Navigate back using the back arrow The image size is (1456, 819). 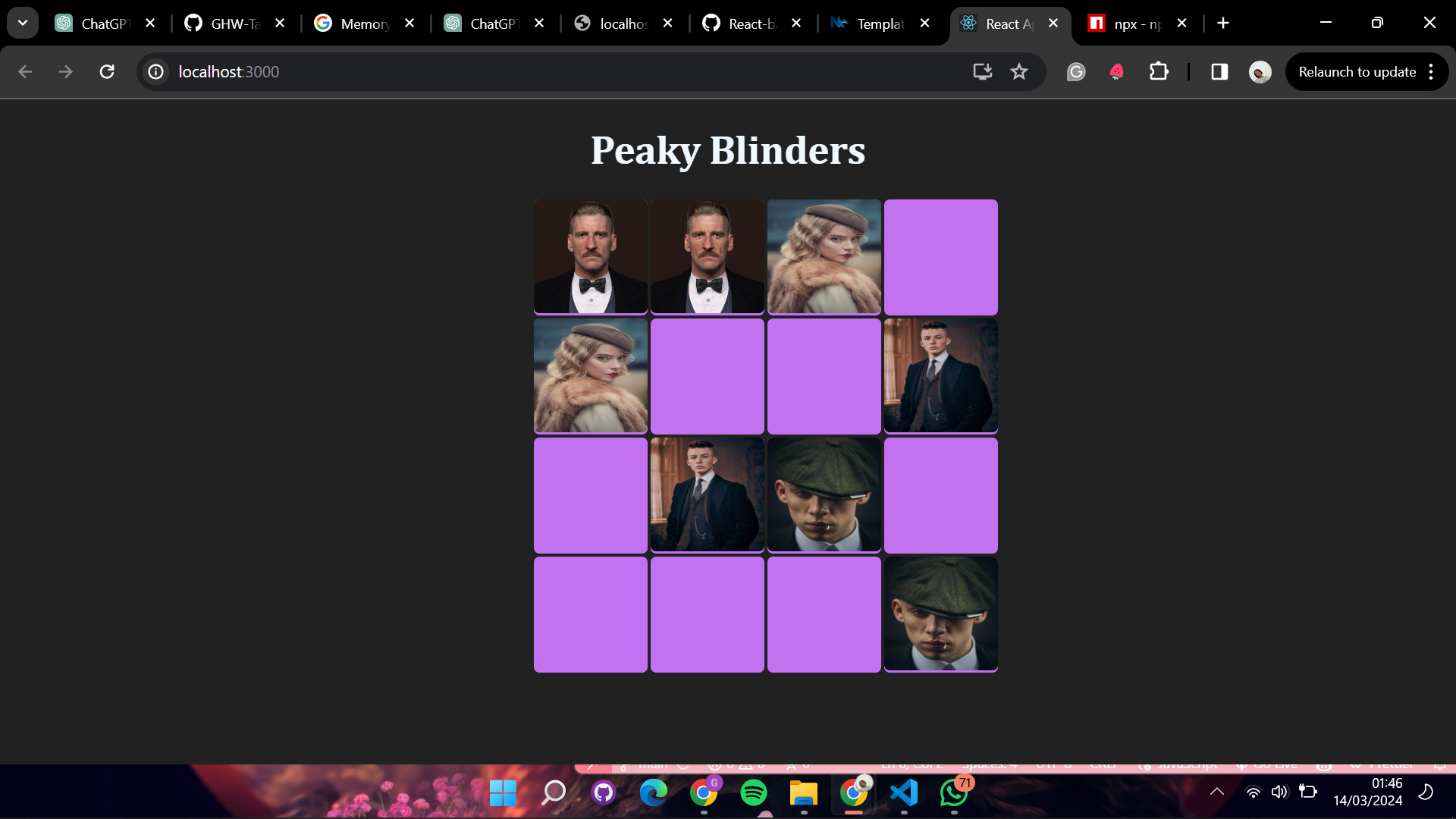(x=26, y=72)
